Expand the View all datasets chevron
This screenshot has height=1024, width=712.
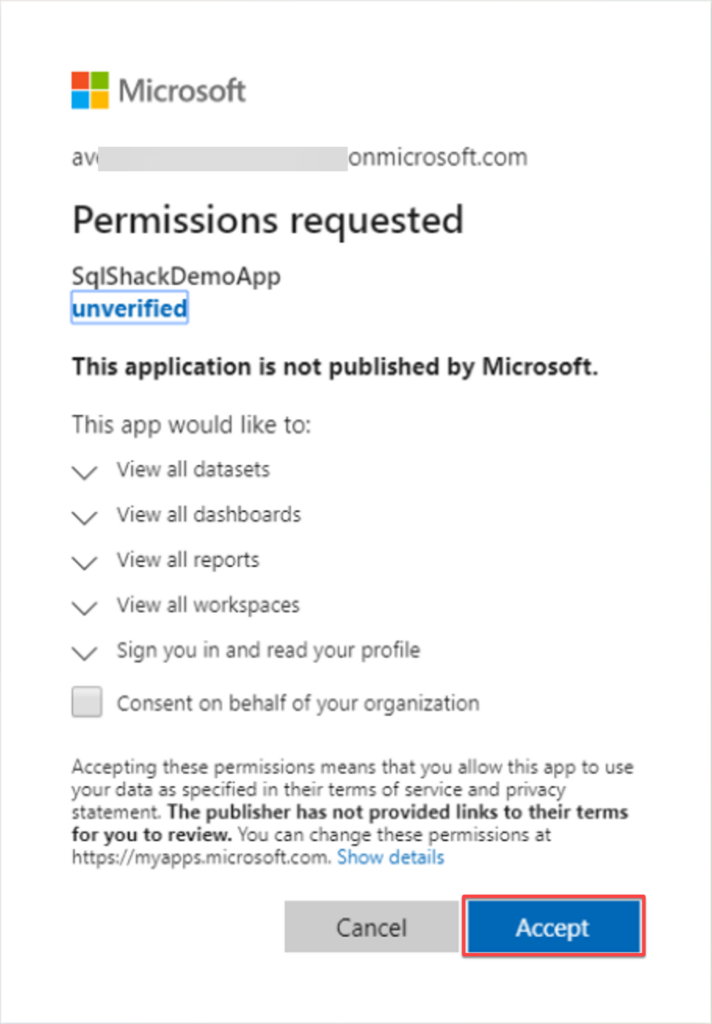click(86, 472)
